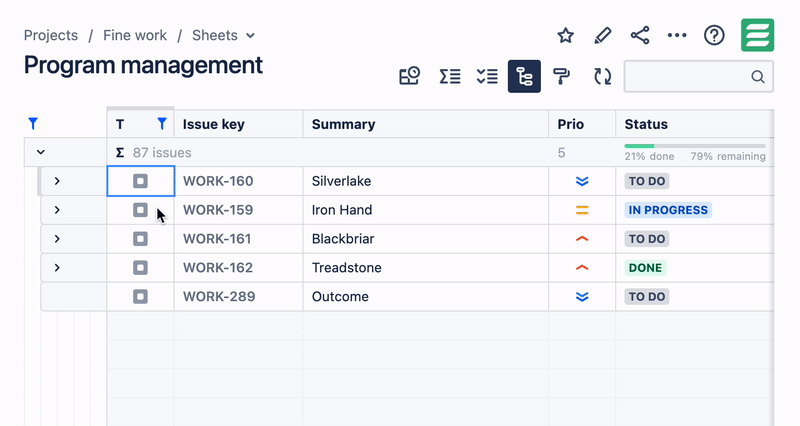
Task: Select the Iron Hand summary cell
Action: [x=426, y=210]
